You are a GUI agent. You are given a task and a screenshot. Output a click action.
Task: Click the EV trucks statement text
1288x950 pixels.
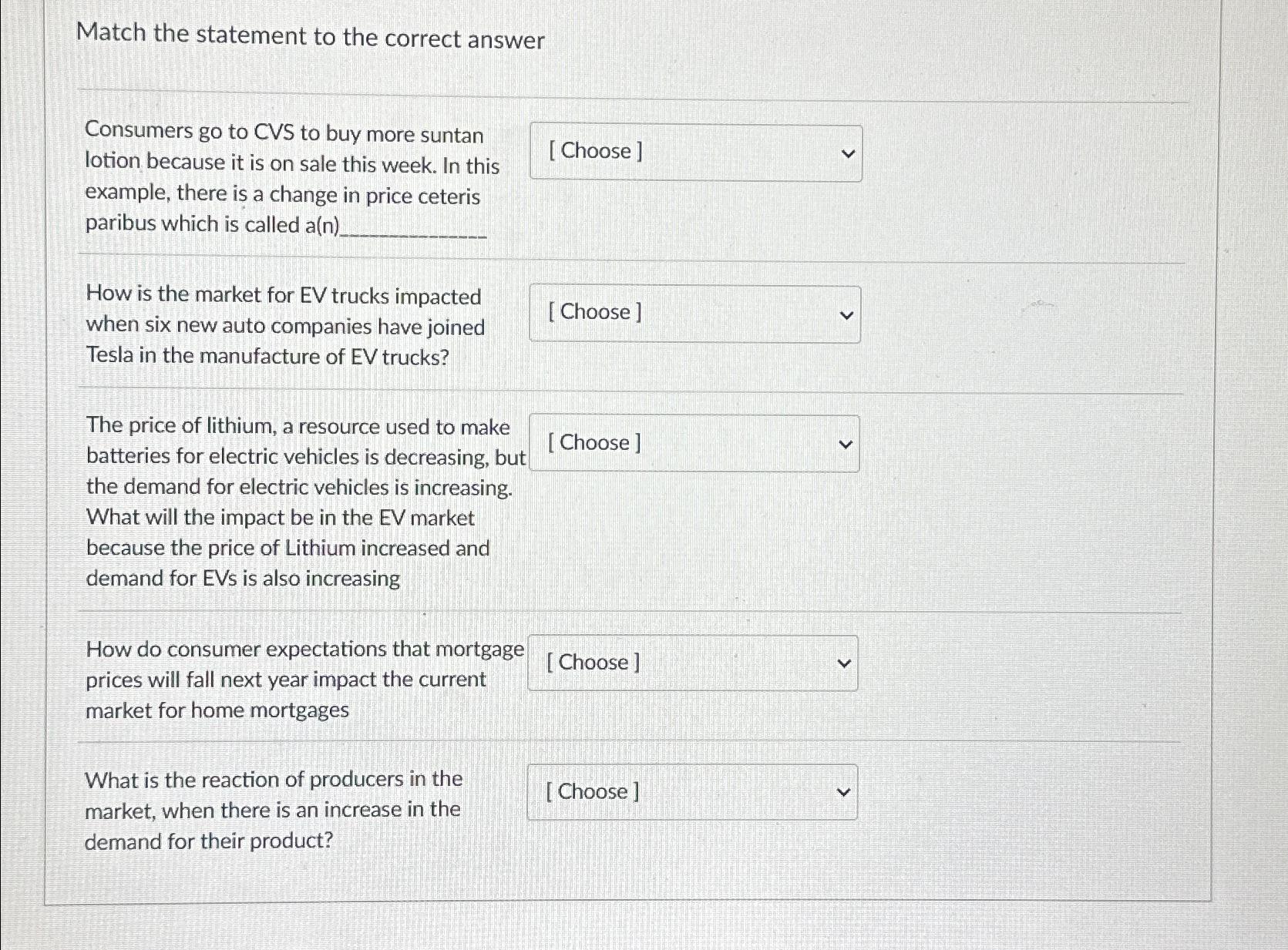point(285,326)
